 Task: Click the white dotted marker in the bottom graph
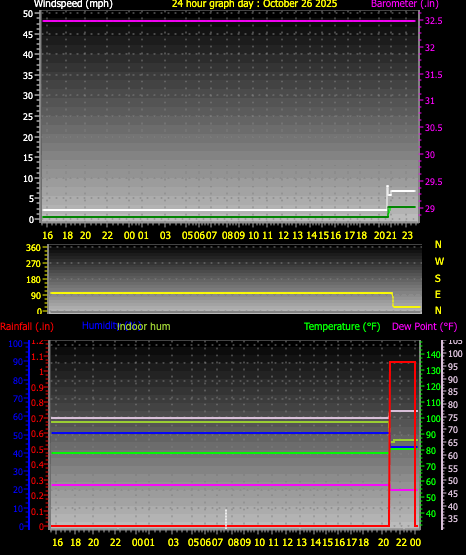coord(226,519)
